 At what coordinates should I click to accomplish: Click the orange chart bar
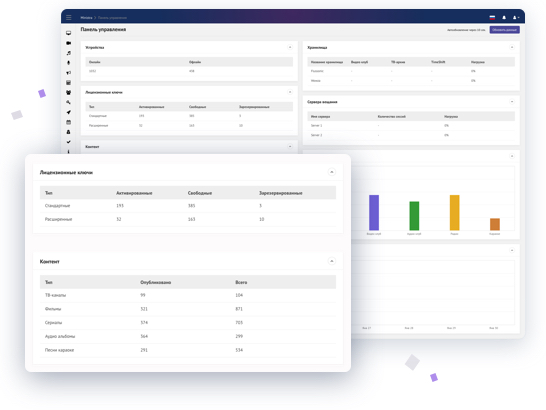tap(495, 224)
